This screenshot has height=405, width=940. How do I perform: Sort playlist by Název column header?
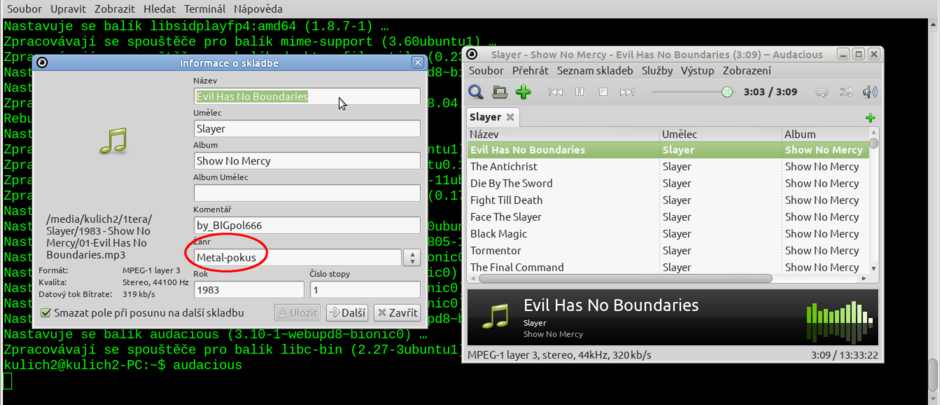click(x=564, y=134)
